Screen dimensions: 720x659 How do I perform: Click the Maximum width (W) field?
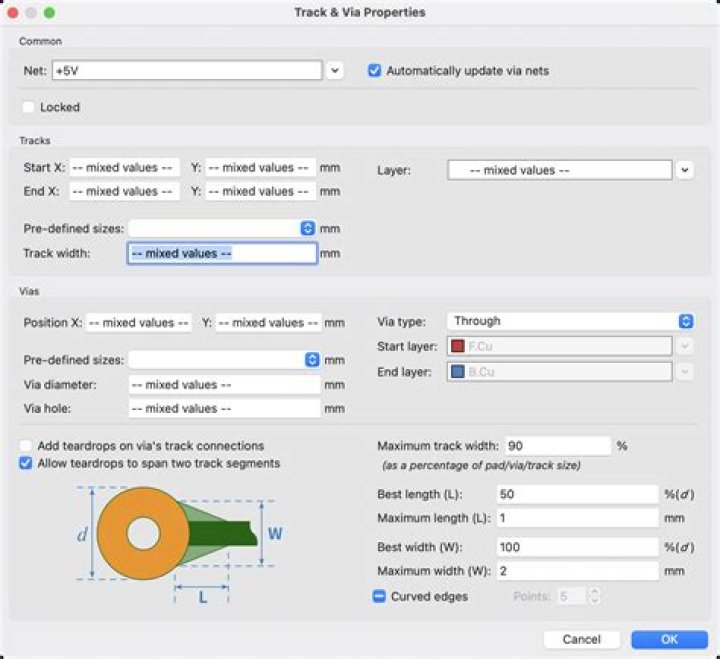(578, 571)
